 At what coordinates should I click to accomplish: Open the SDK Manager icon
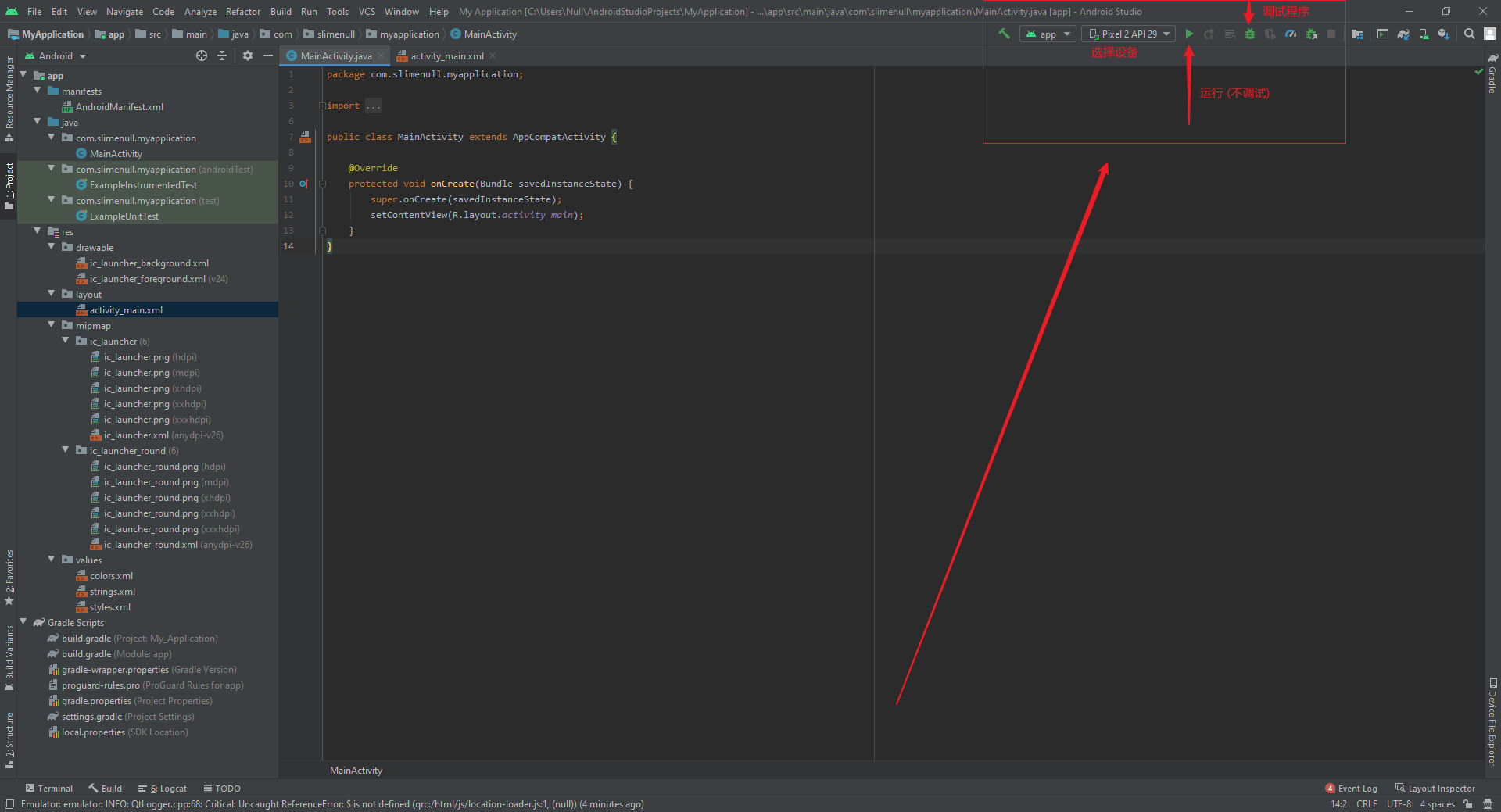[1444, 34]
